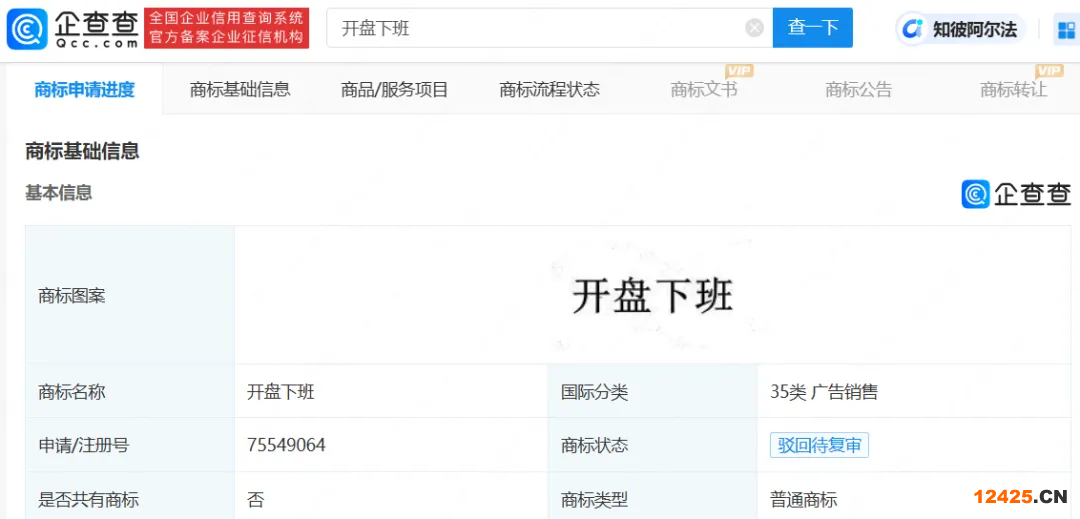Click the VIP badge above 商标转让
Viewport: 1080px width, 519px height.
tap(1049, 71)
